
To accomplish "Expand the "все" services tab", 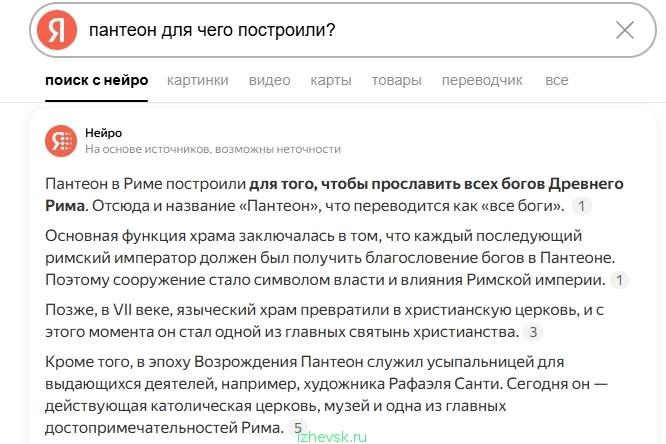I will [x=556, y=80].
